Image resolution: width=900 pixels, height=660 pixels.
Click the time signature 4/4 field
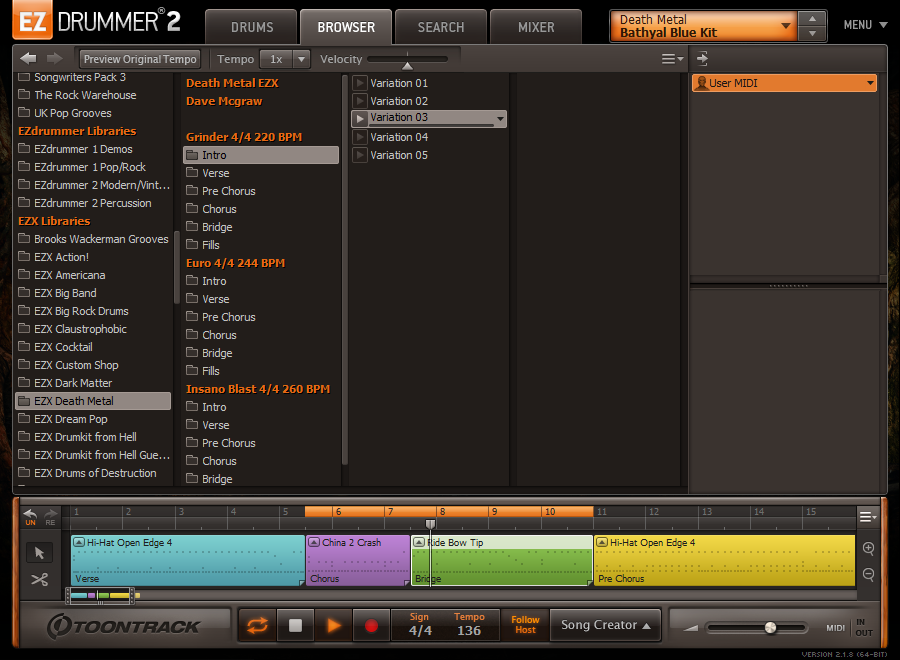tap(420, 630)
